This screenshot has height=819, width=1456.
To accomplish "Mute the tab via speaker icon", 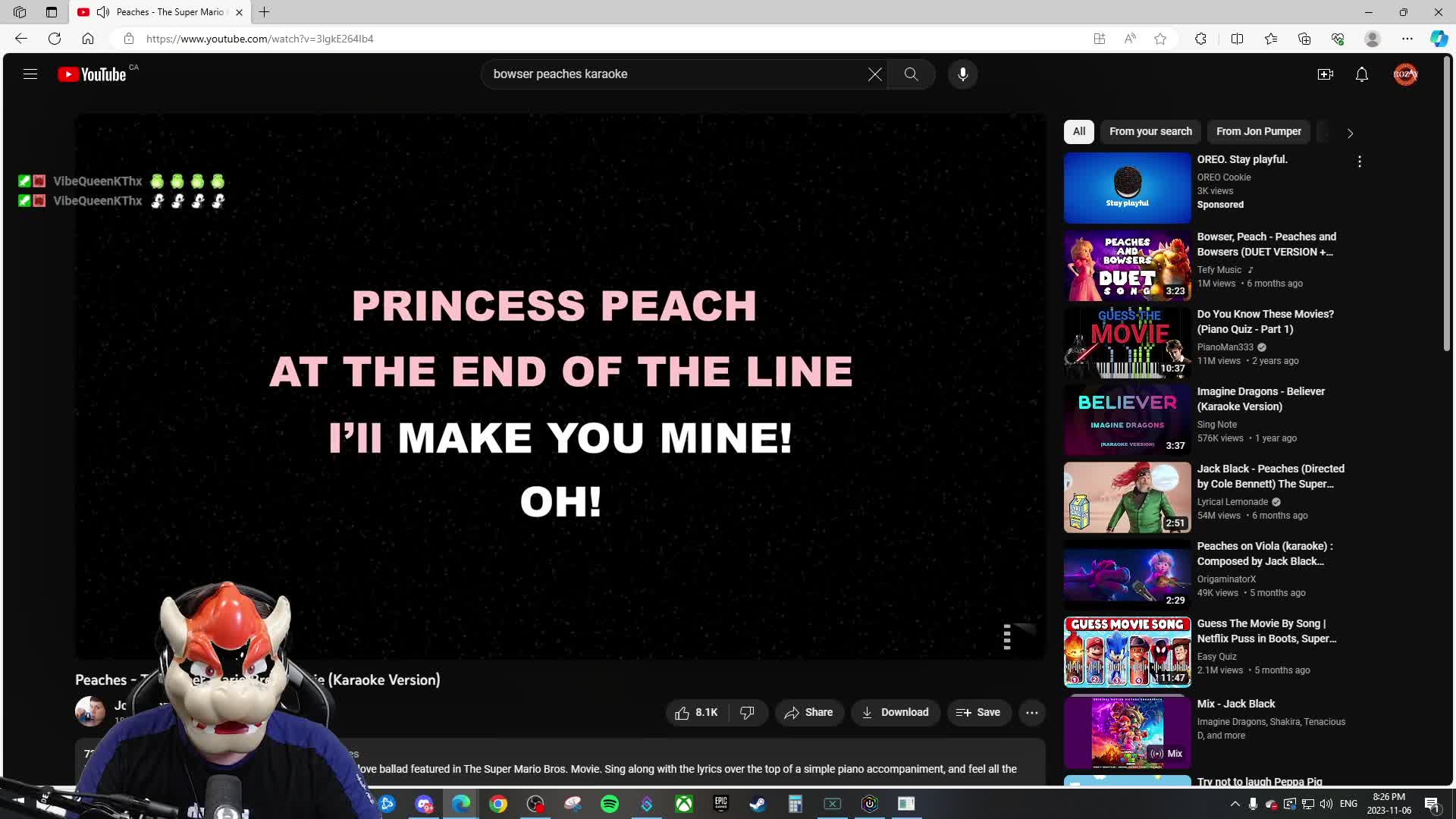I will coord(103,12).
